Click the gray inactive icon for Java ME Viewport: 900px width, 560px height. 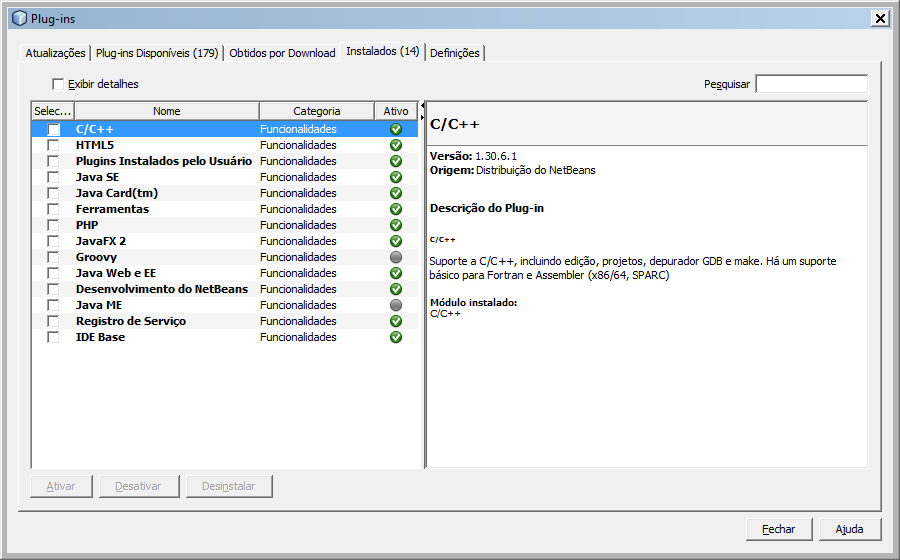tap(395, 305)
